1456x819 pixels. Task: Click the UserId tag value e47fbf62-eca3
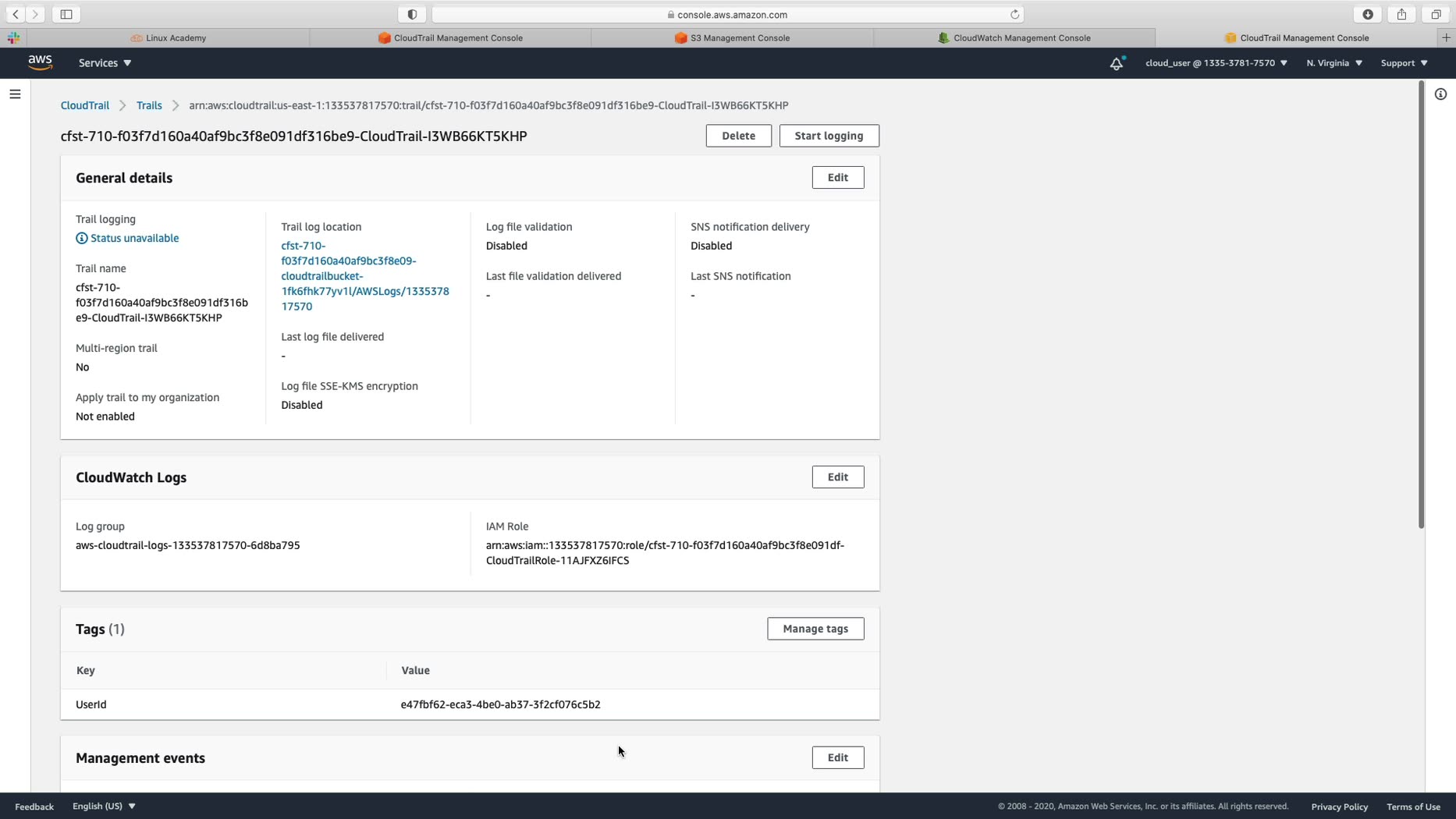[500, 704]
